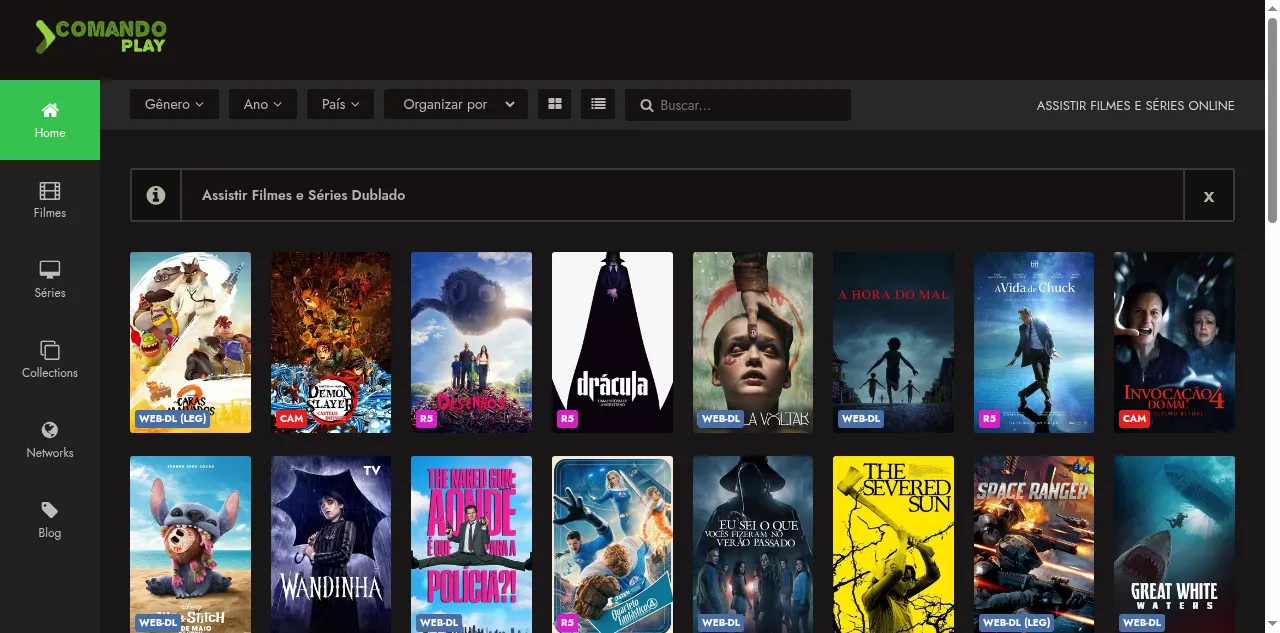Open the Networks section
This screenshot has width=1280, height=633.
pyautogui.click(x=50, y=440)
